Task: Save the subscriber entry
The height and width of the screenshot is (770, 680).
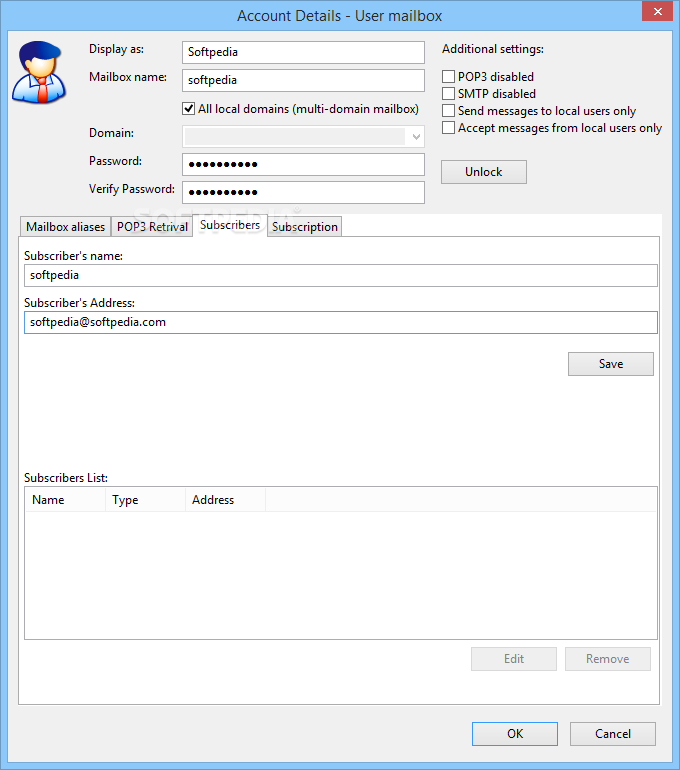Action: click(611, 364)
